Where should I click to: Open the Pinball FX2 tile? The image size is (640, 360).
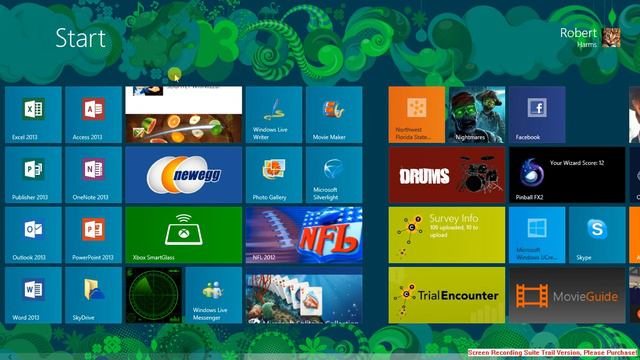(567, 175)
